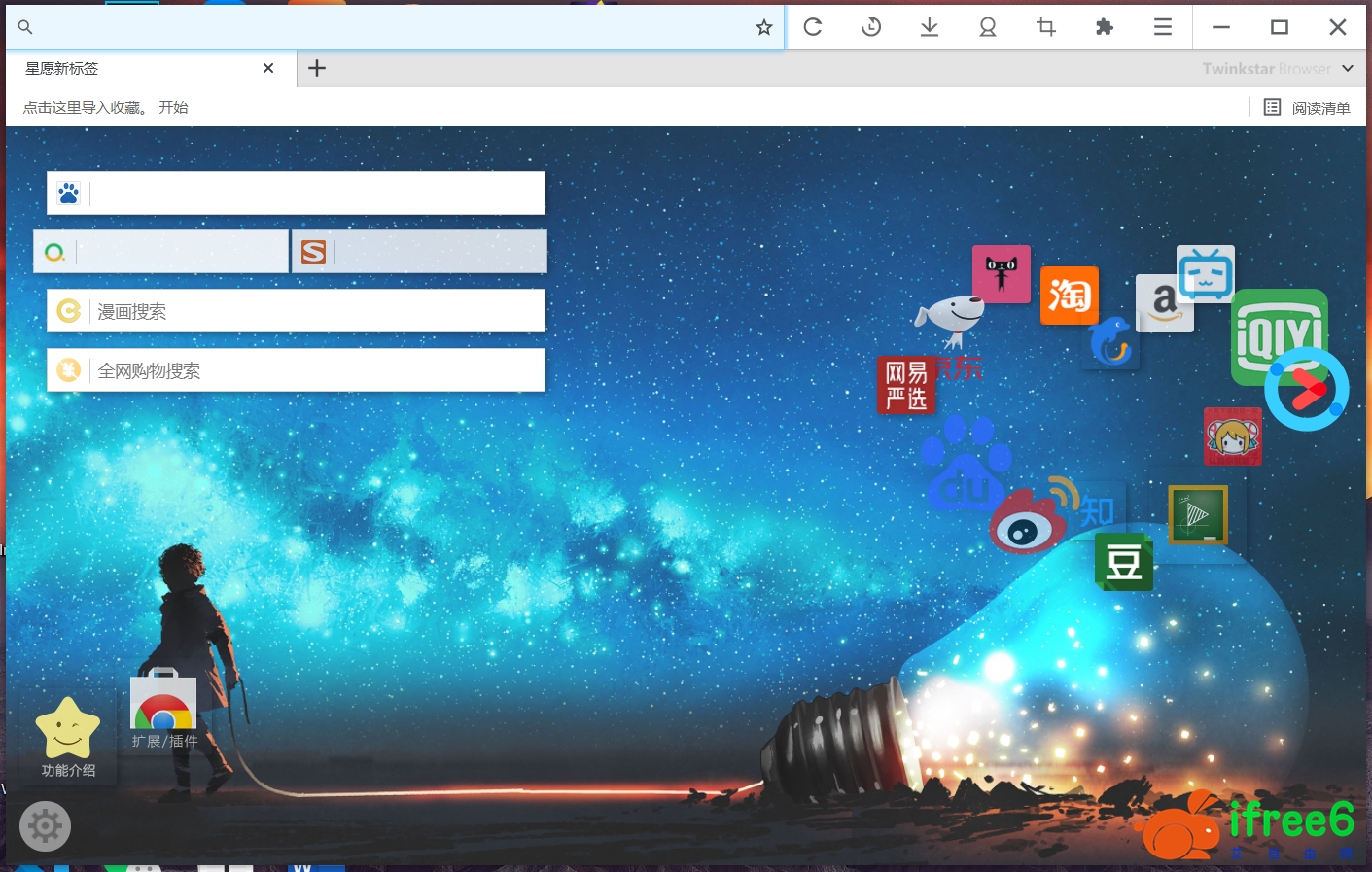Expand the Twinkstar Browser dropdown arrow
Screen dimensions: 1372x872
pyautogui.click(x=1348, y=68)
